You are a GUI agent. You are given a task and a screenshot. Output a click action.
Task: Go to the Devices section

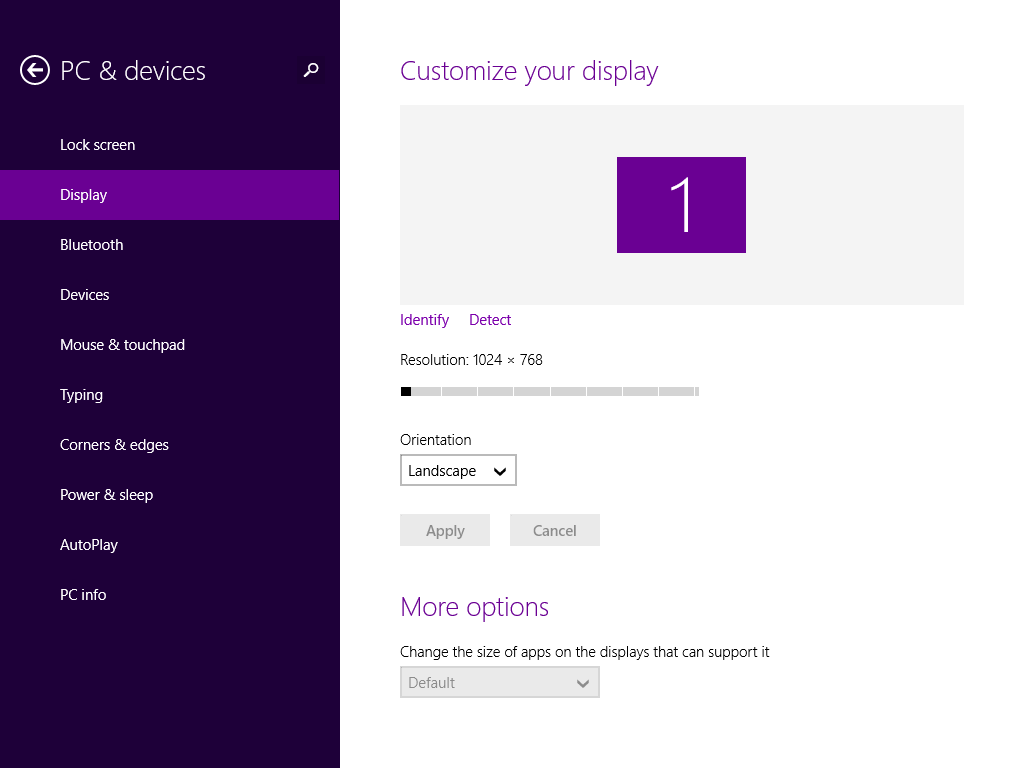point(170,295)
